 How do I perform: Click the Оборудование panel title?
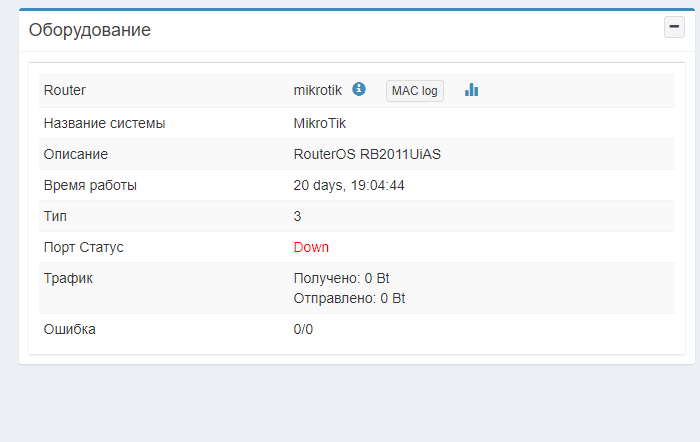tap(90, 30)
